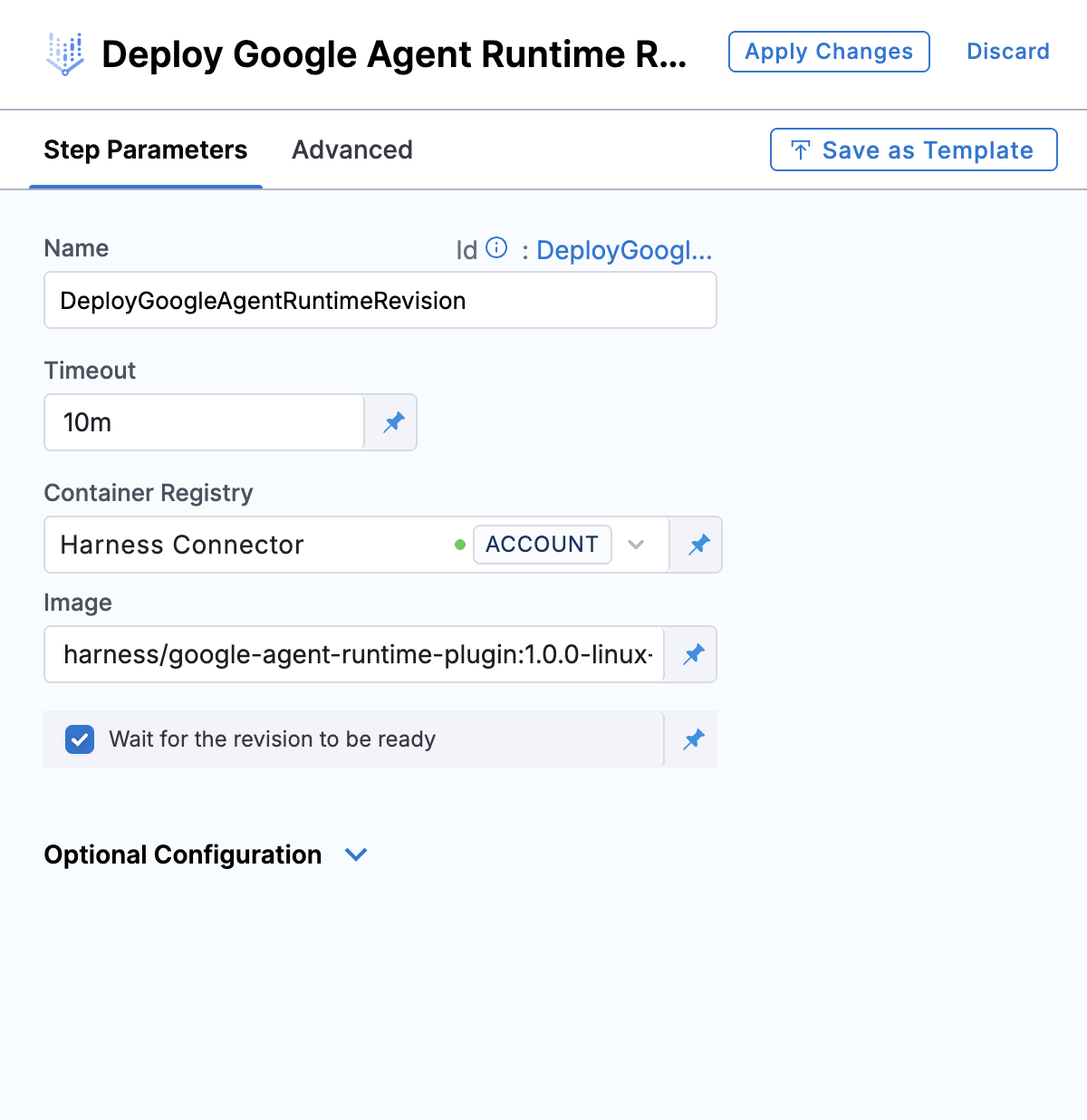Click the pin icon beside Wait for revision
The height and width of the screenshot is (1120, 1087).
tap(693, 739)
